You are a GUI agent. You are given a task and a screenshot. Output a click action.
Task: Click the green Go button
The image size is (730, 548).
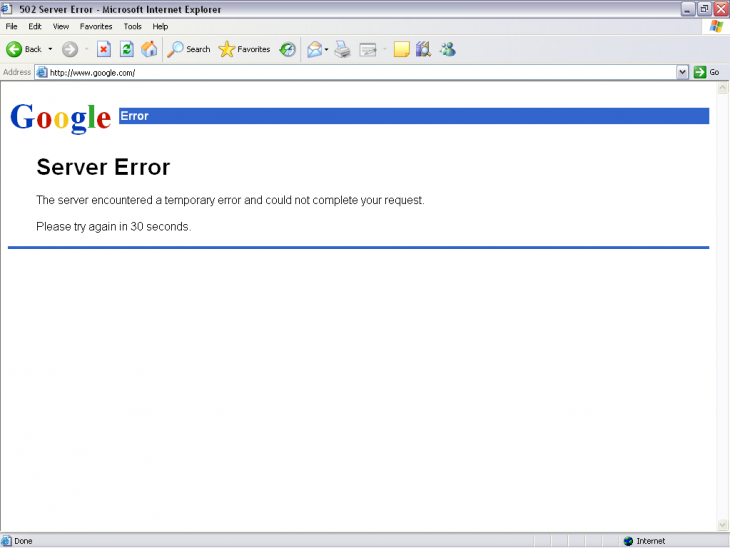707,72
